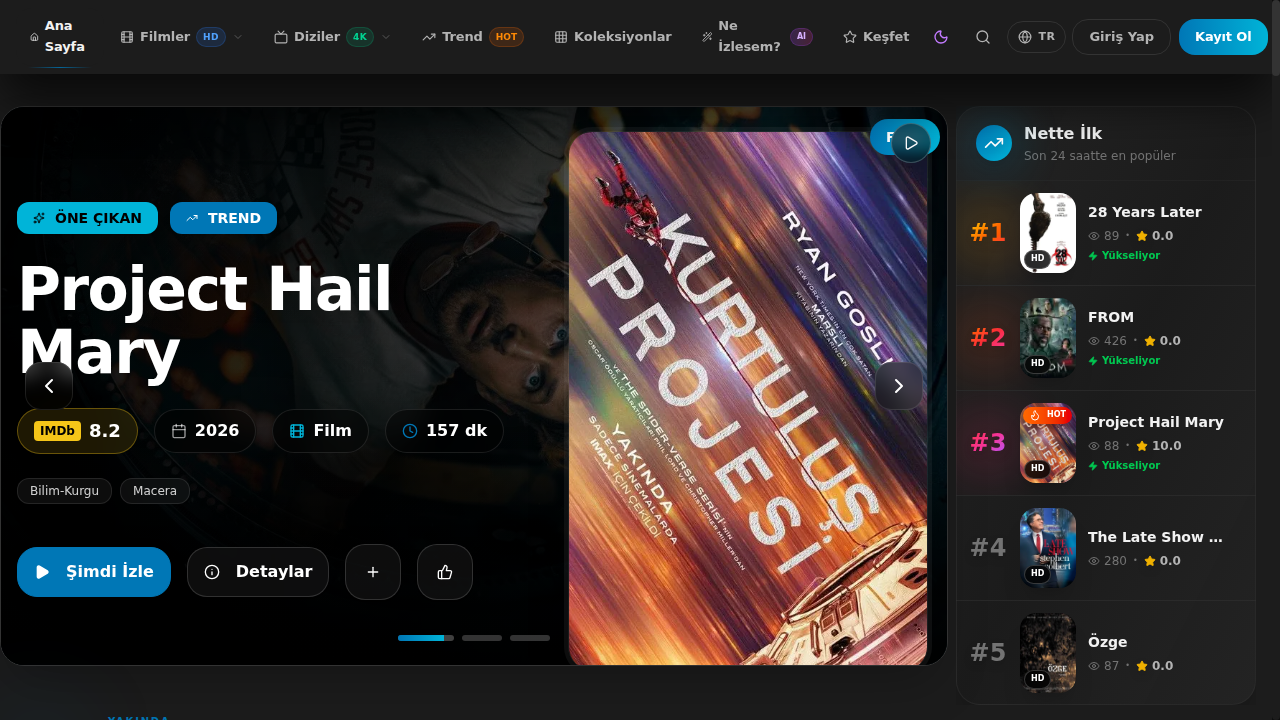Click the Giriş Yap button
This screenshot has width=1280, height=720.
coord(1121,37)
